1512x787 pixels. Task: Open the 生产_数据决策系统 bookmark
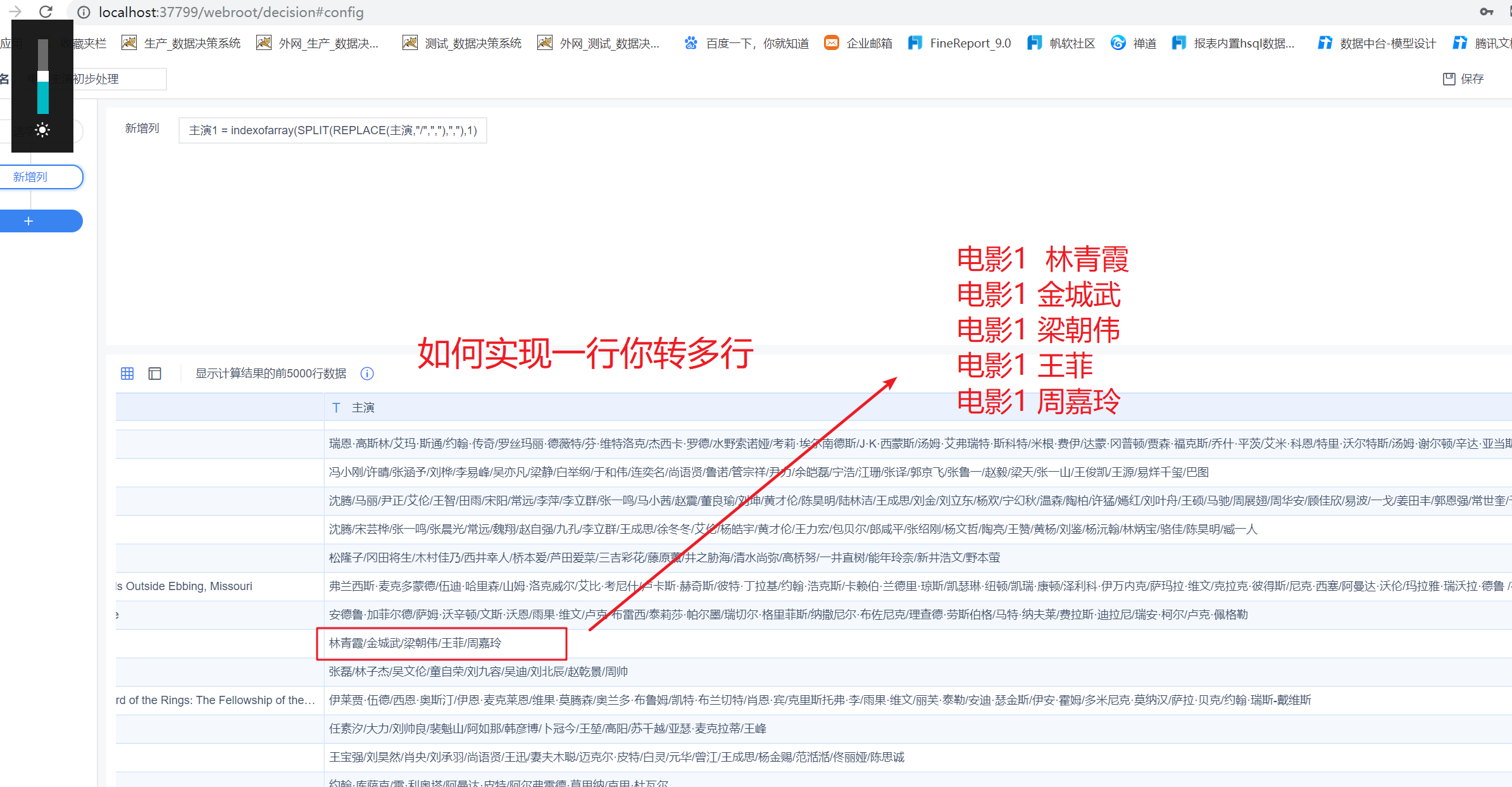[x=181, y=43]
